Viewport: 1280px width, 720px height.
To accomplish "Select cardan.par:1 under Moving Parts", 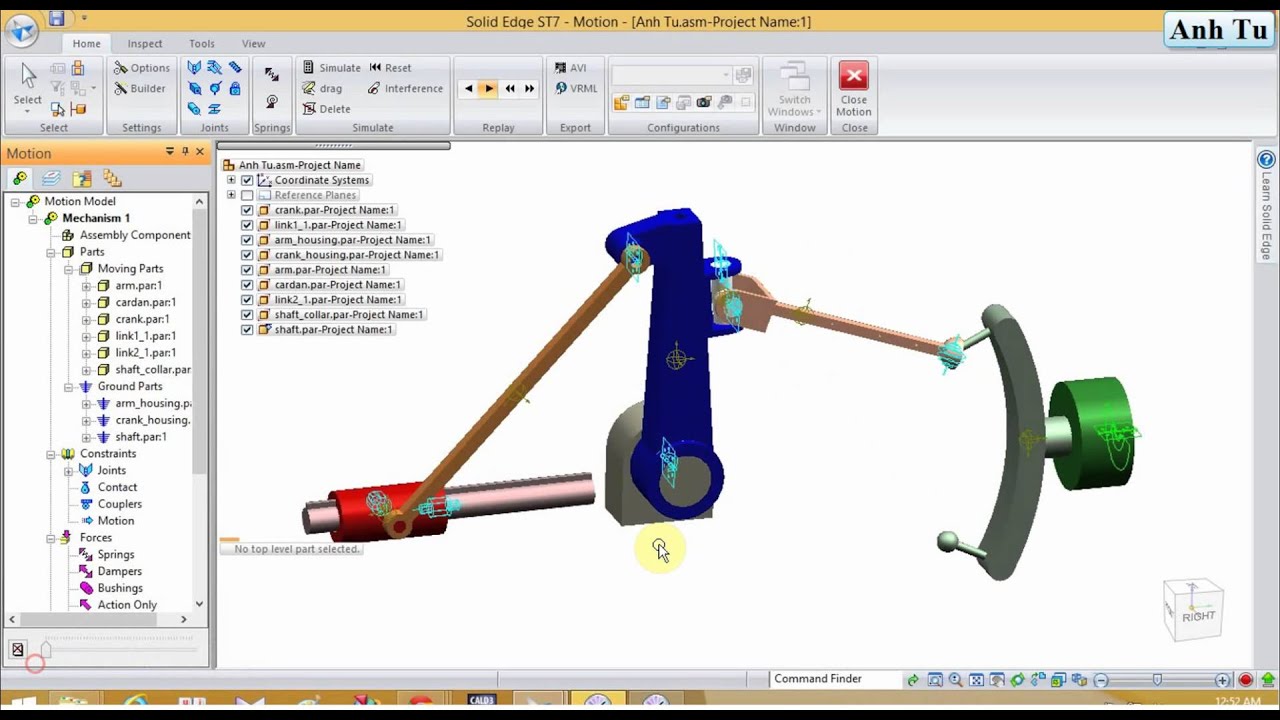I will tap(146, 302).
